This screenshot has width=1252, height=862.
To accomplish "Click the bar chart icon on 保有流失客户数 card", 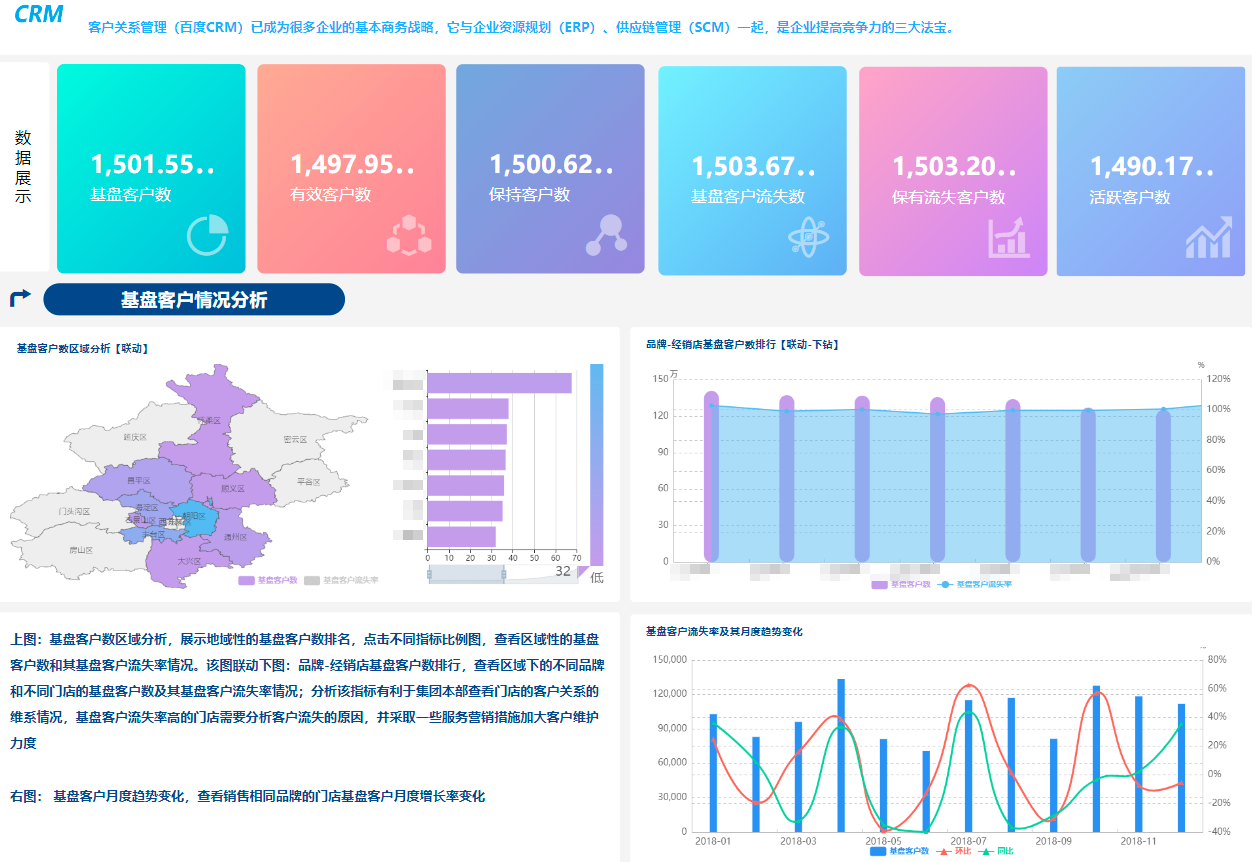I will [x=1008, y=238].
